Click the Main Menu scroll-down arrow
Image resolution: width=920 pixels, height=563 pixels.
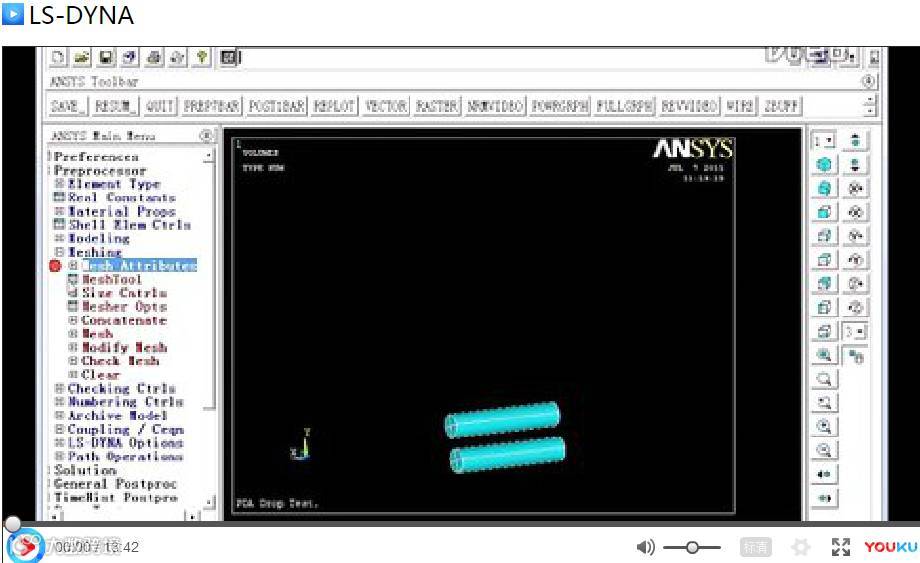coord(209,502)
